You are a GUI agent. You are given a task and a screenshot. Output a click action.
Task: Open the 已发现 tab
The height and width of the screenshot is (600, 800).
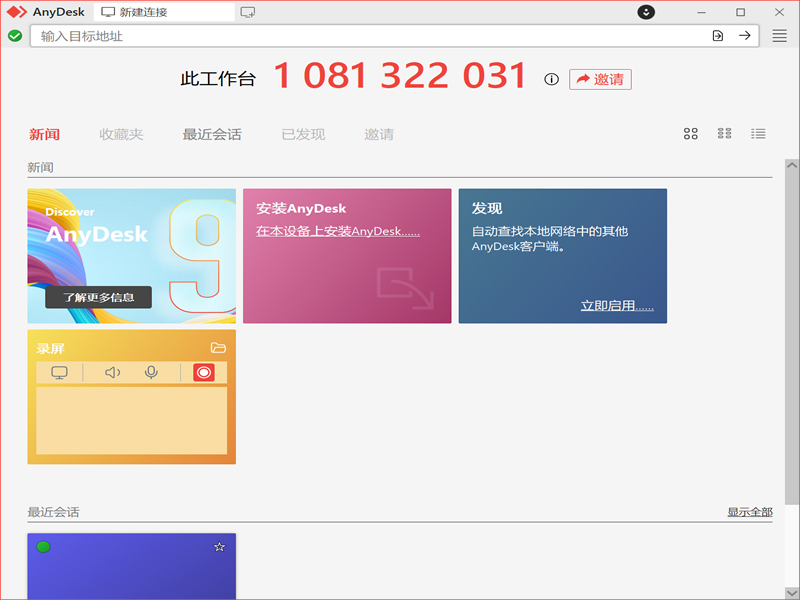click(x=303, y=134)
